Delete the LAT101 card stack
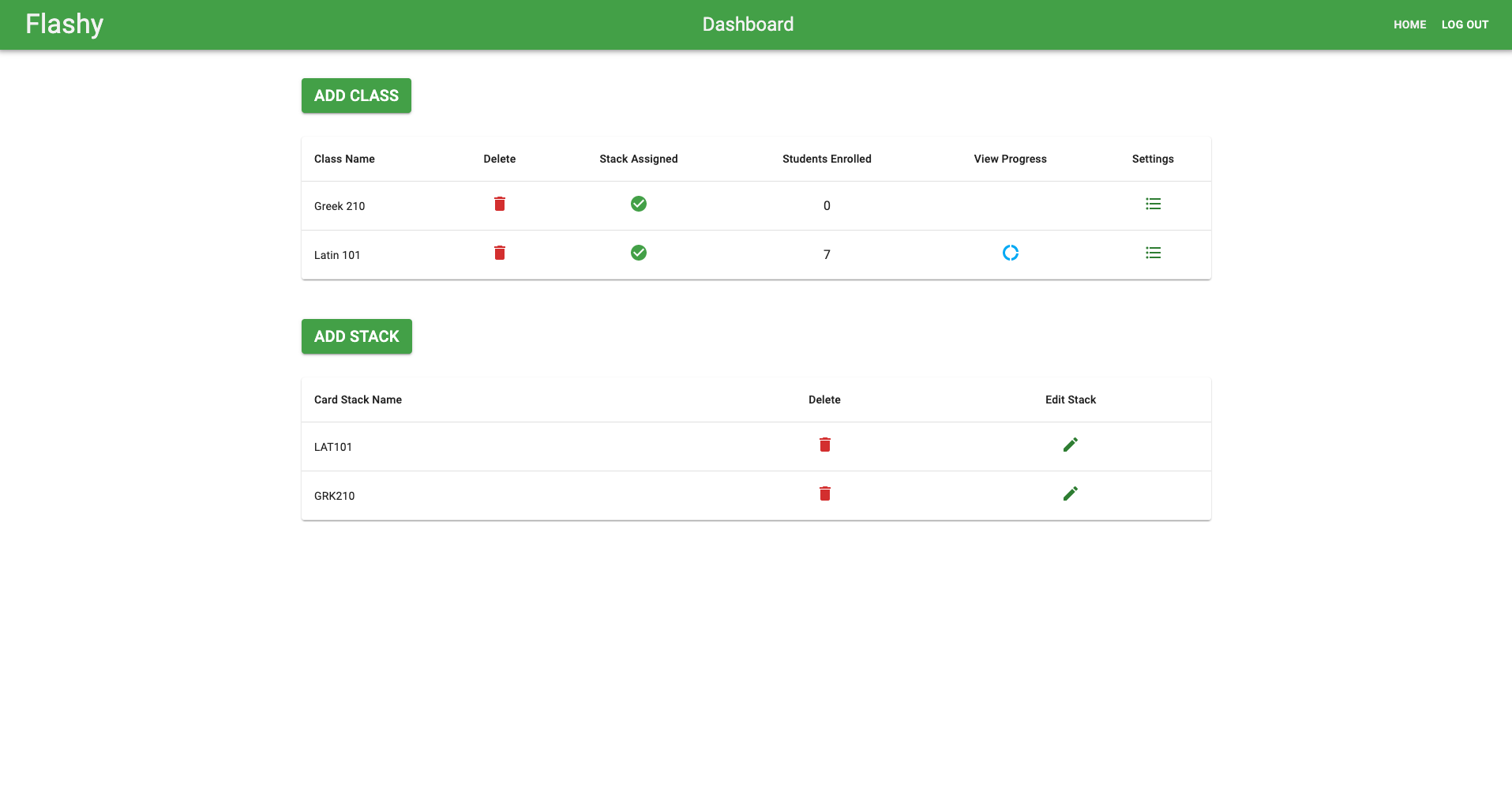 tap(825, 445)
